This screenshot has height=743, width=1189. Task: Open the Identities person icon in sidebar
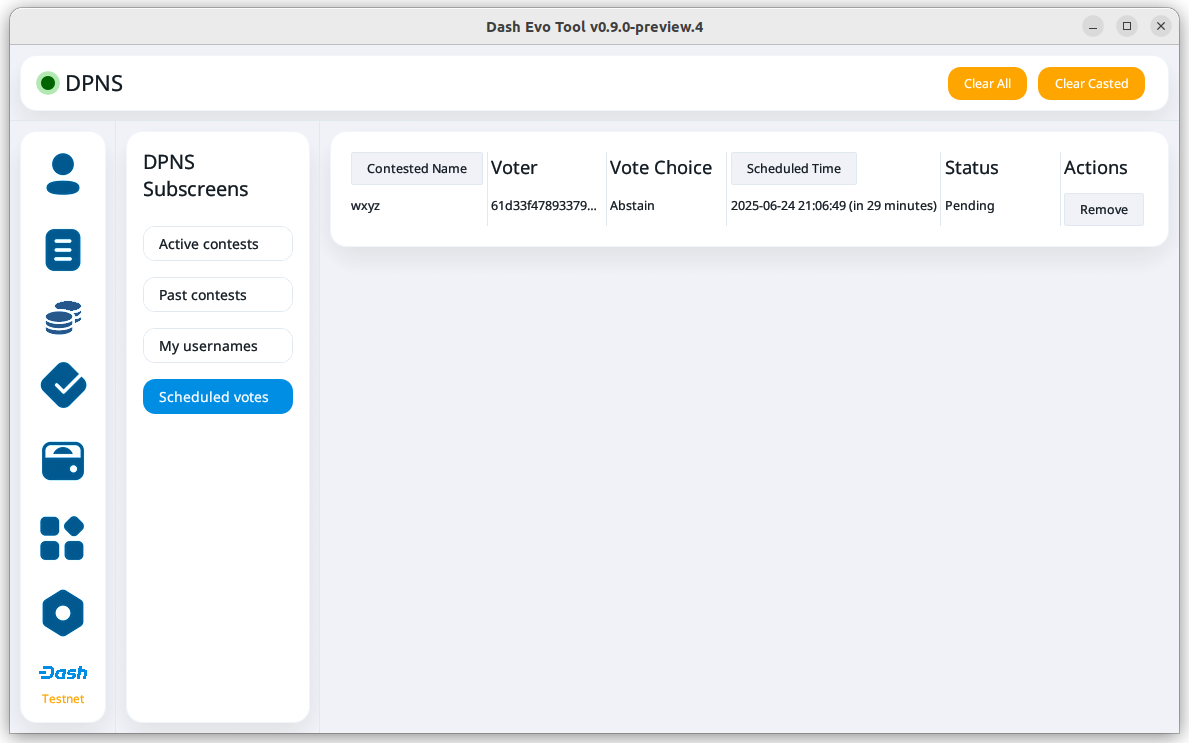point(63,174)
